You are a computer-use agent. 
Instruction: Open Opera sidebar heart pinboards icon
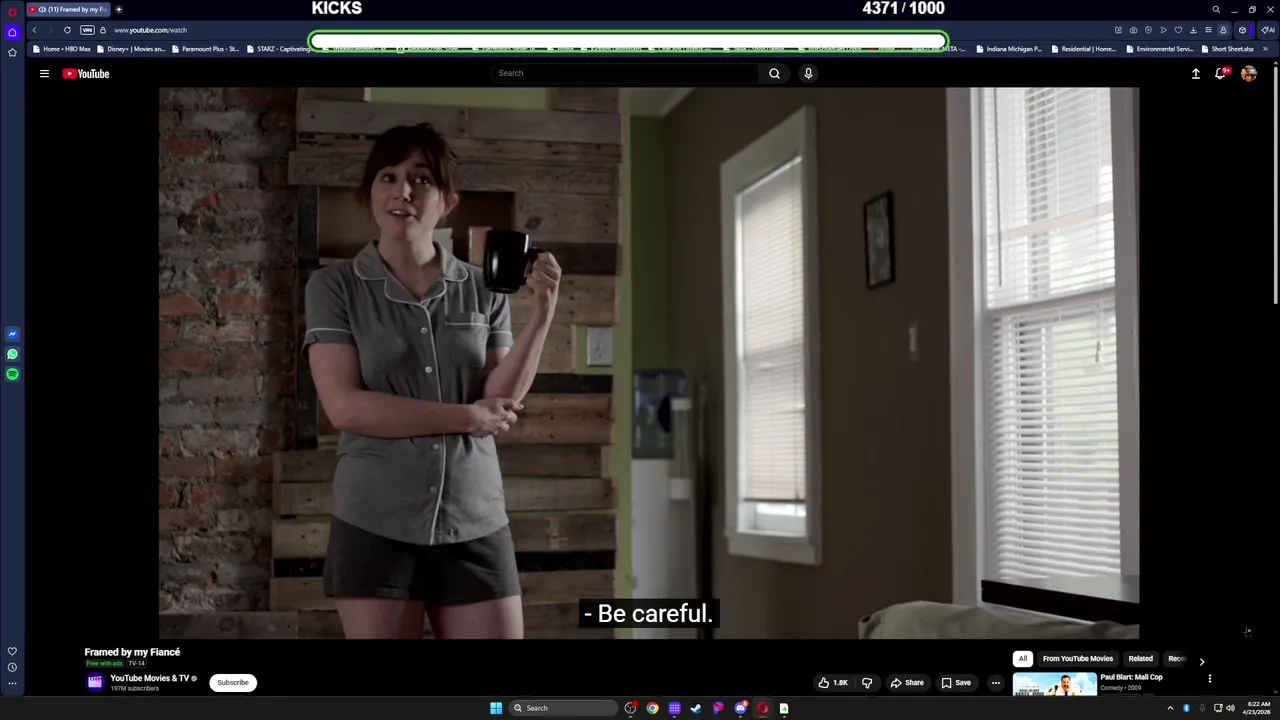pyautogui.click(x=12, y=651)
